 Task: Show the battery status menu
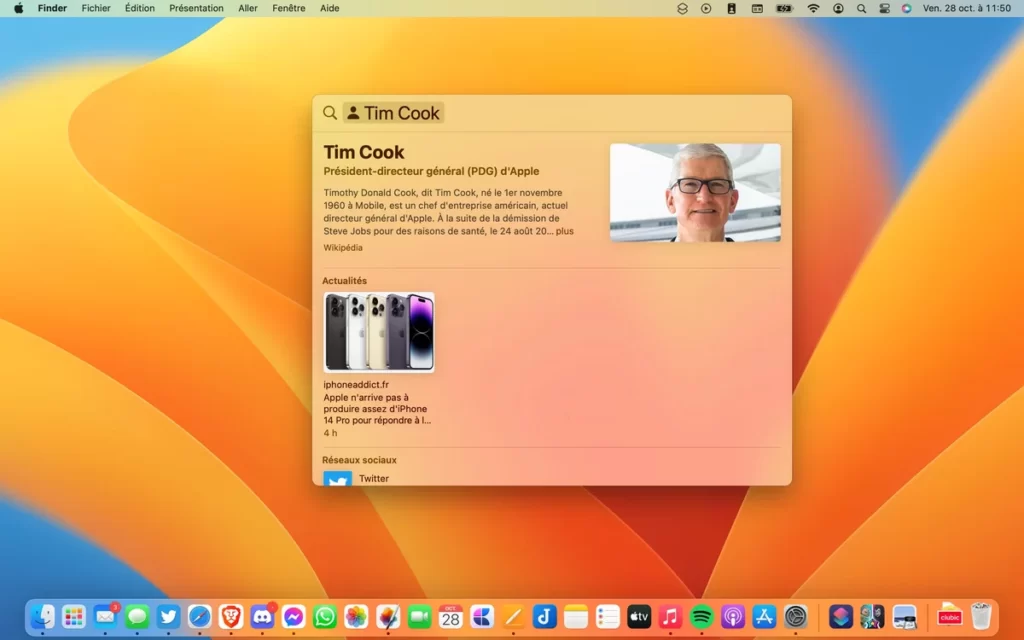(785, 8)
